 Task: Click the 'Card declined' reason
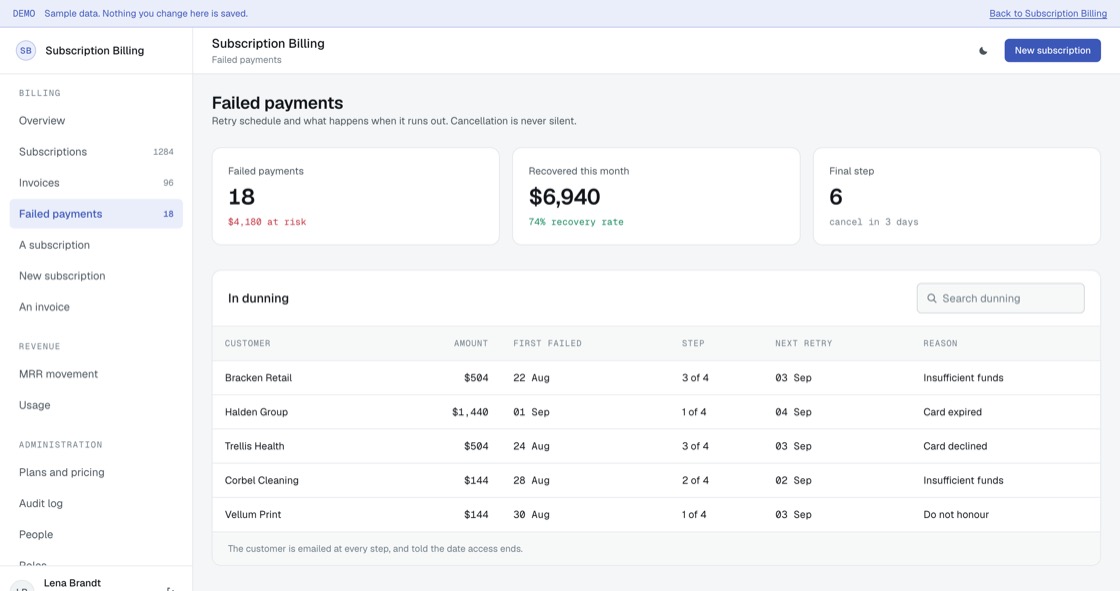(955, 447)
